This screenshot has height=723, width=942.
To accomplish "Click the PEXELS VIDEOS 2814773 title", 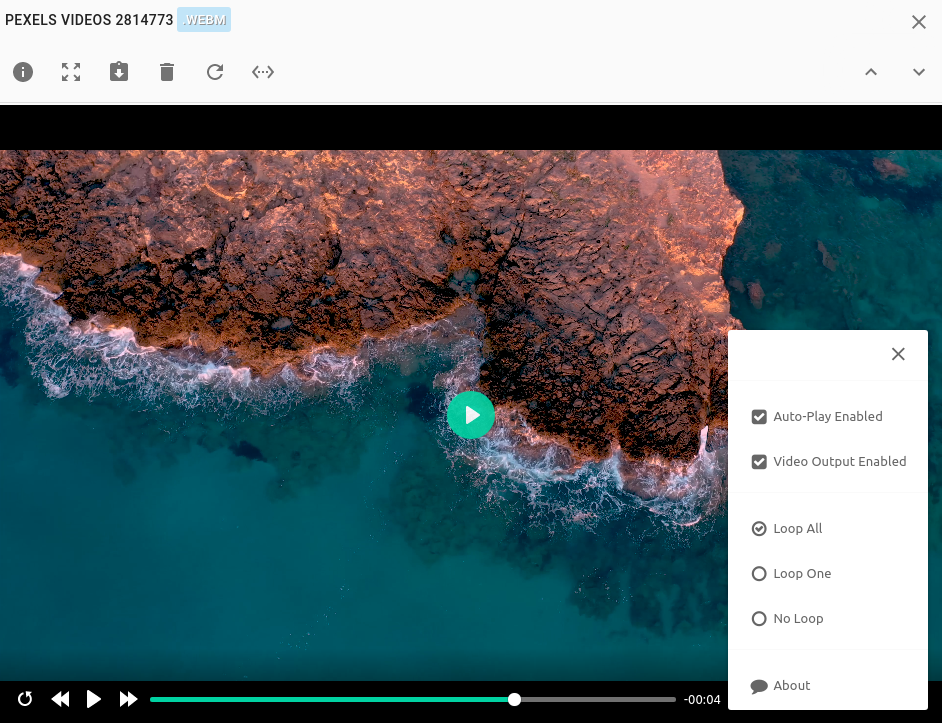I will 89,20.
